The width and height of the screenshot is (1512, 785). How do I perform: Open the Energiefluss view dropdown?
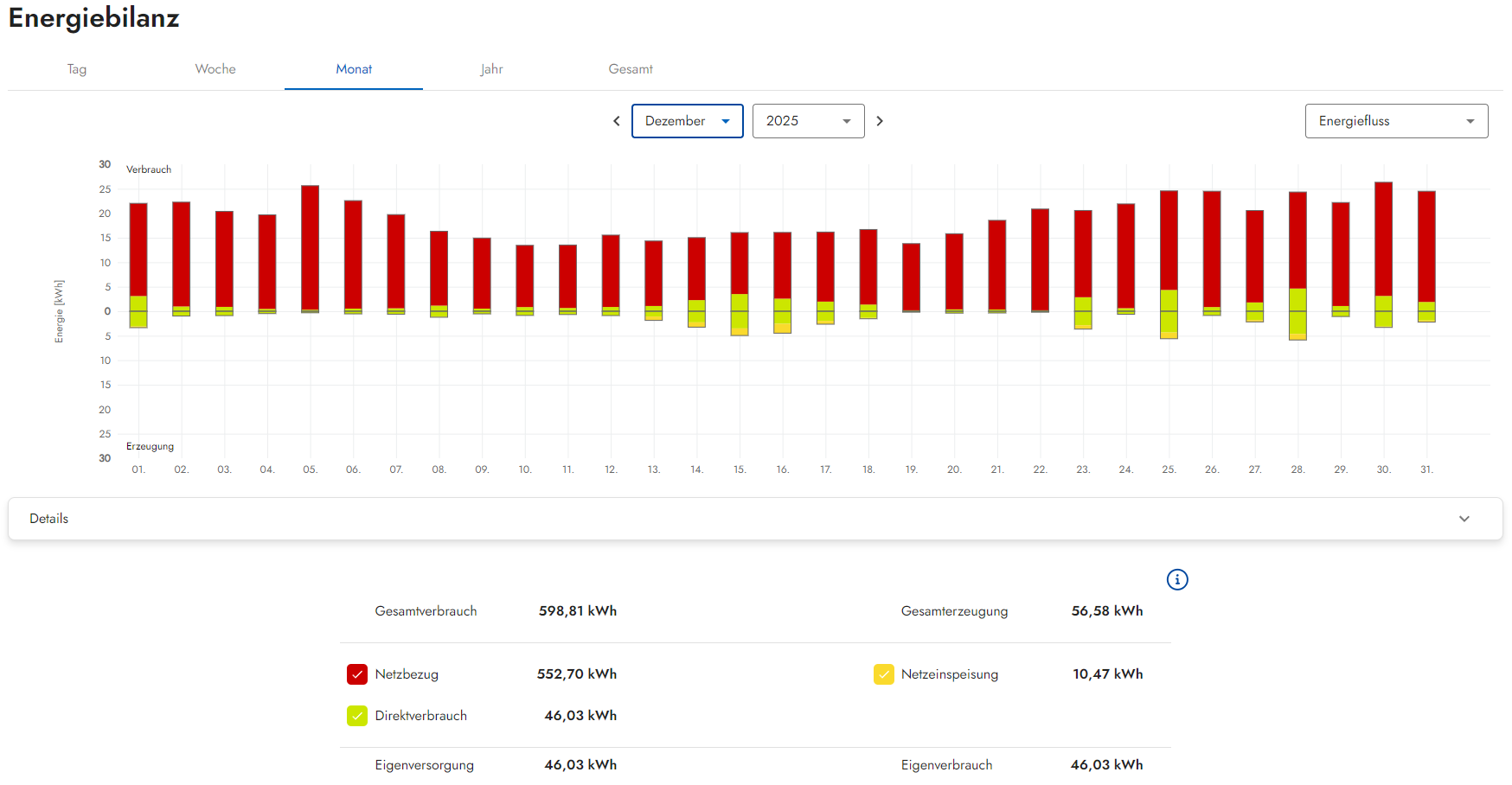coord(1396,121)
